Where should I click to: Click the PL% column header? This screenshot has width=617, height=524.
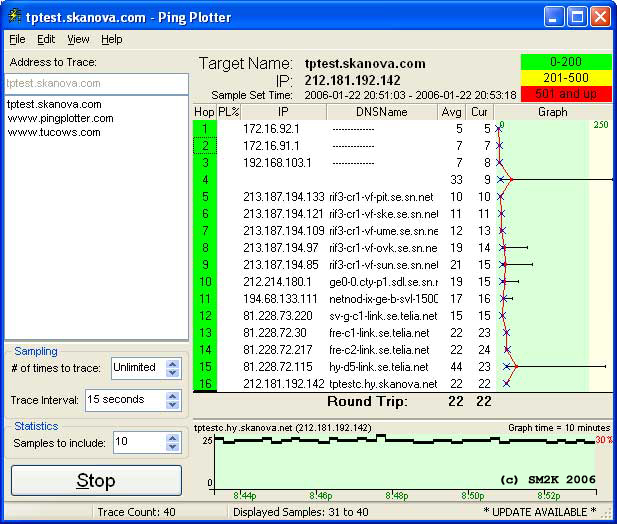229,112
